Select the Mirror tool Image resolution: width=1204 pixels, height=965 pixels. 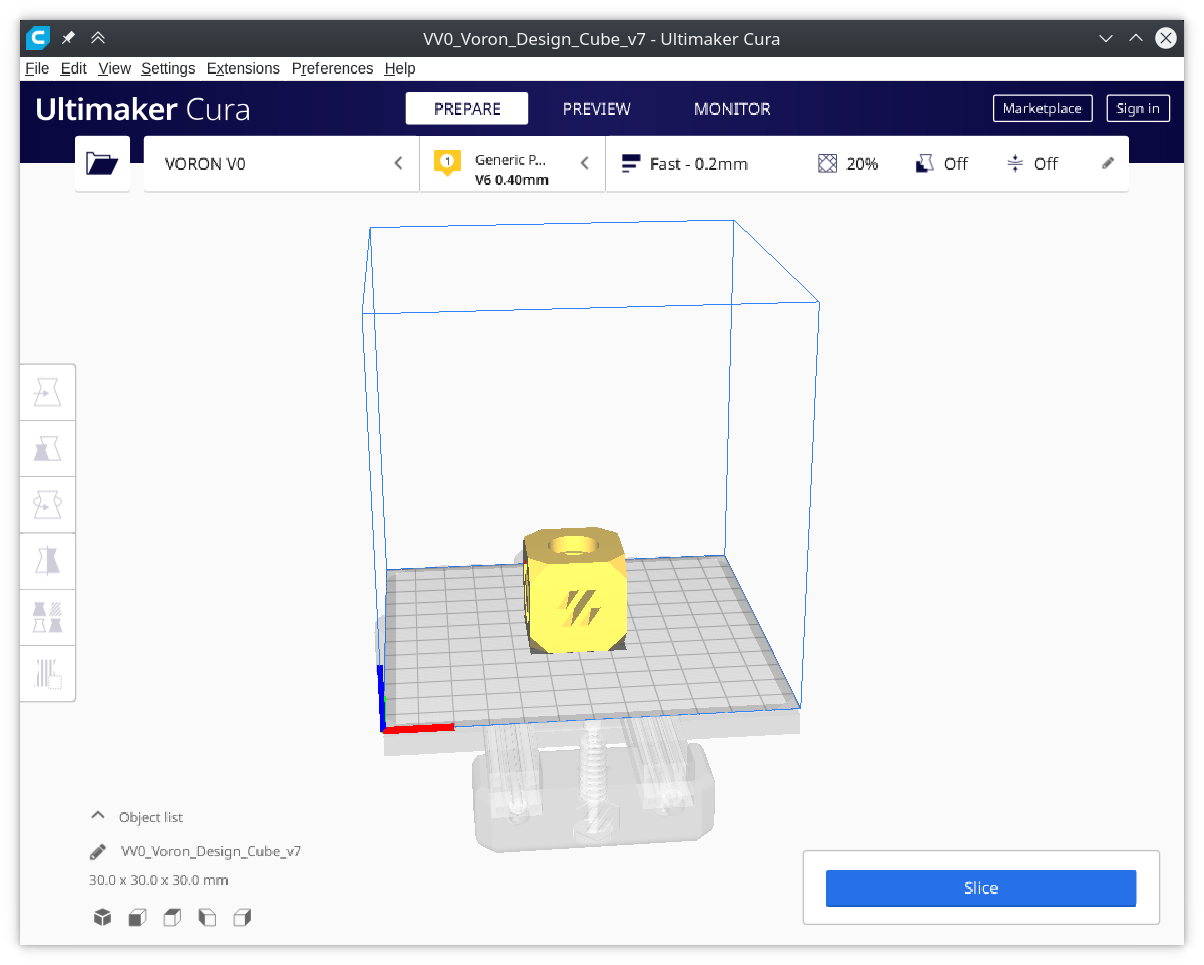coord(47,560)
